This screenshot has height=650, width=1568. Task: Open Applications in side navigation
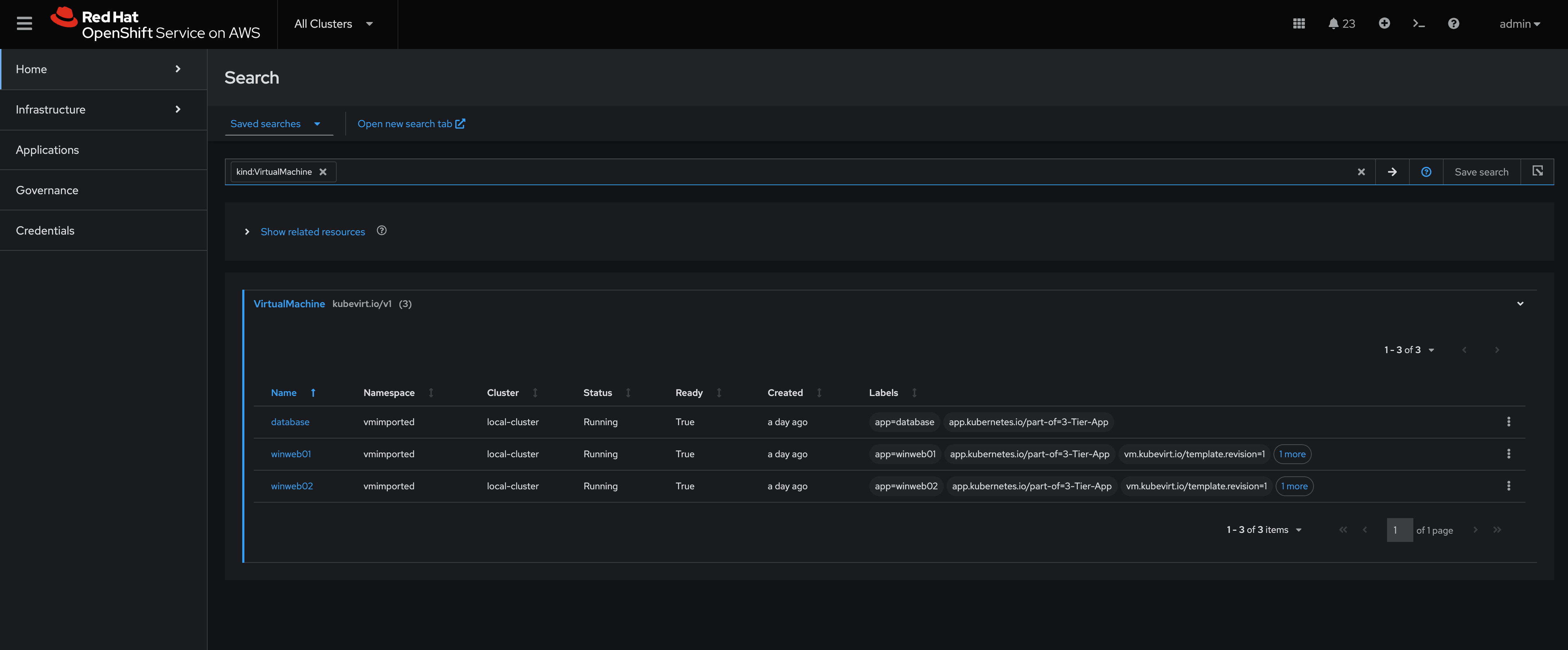pos(103,150)
